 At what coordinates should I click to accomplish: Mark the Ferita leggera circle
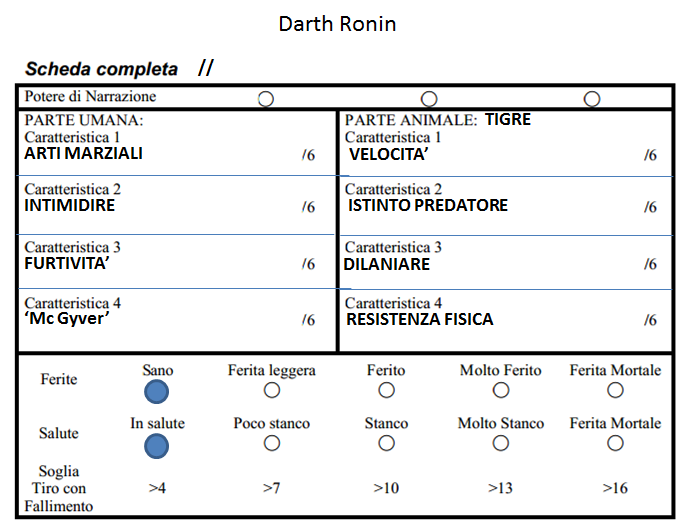tap(271, 390)
